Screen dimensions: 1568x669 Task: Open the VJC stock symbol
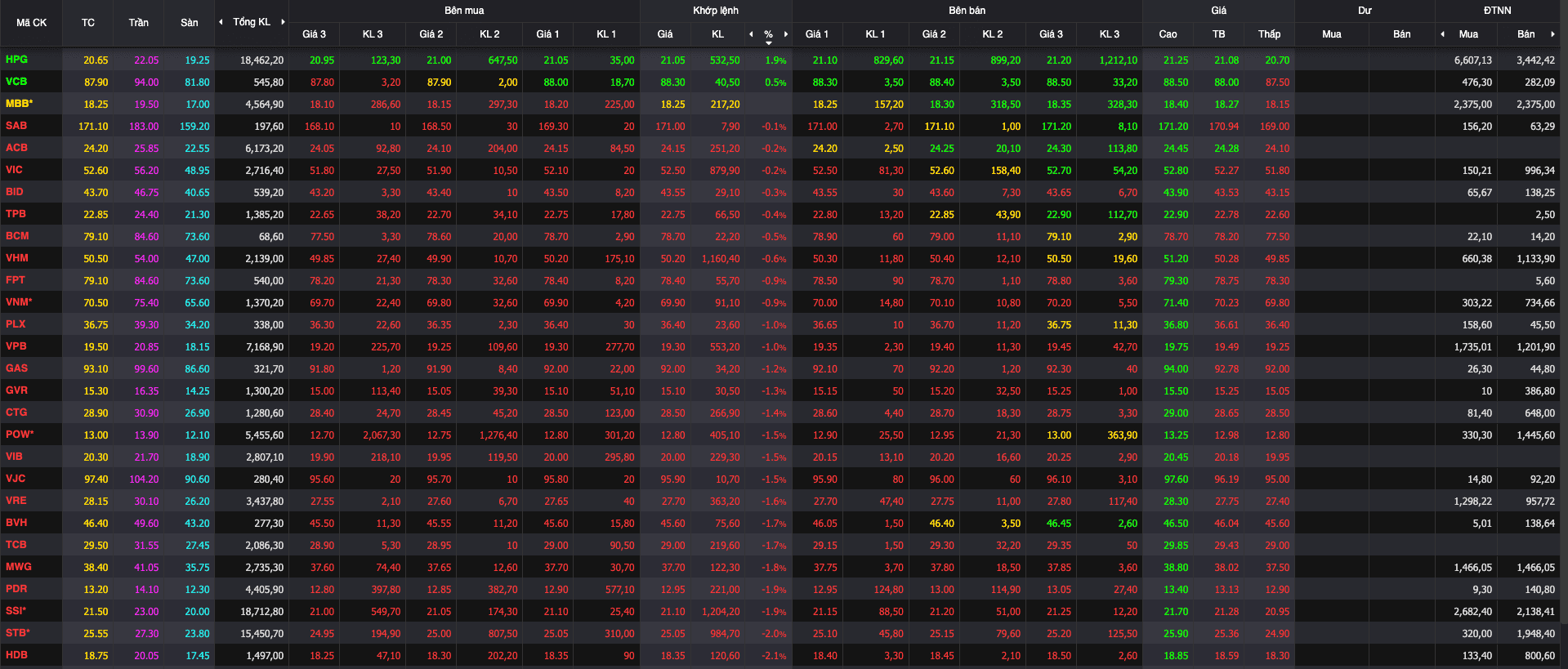pyautogui.click(x=16, y=479)
